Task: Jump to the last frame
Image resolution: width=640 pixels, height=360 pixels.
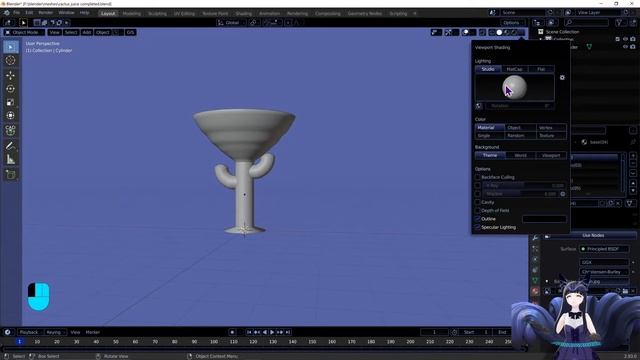Action: click(288, 332)
